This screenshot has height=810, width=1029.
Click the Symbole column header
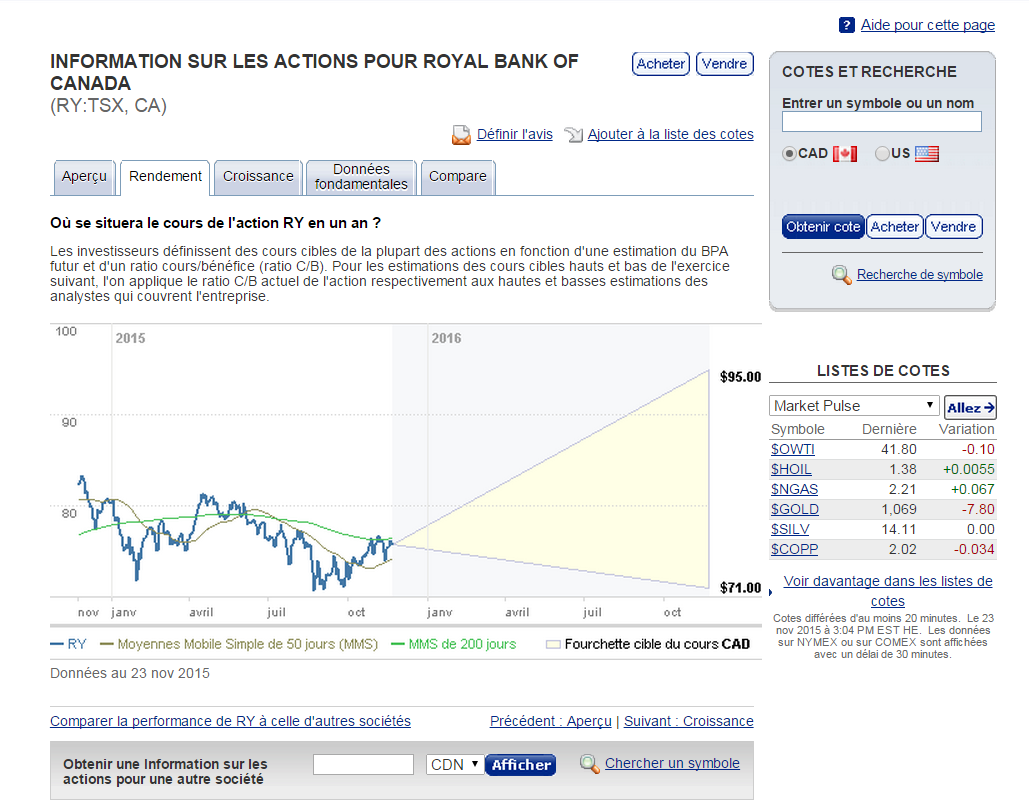798,429
